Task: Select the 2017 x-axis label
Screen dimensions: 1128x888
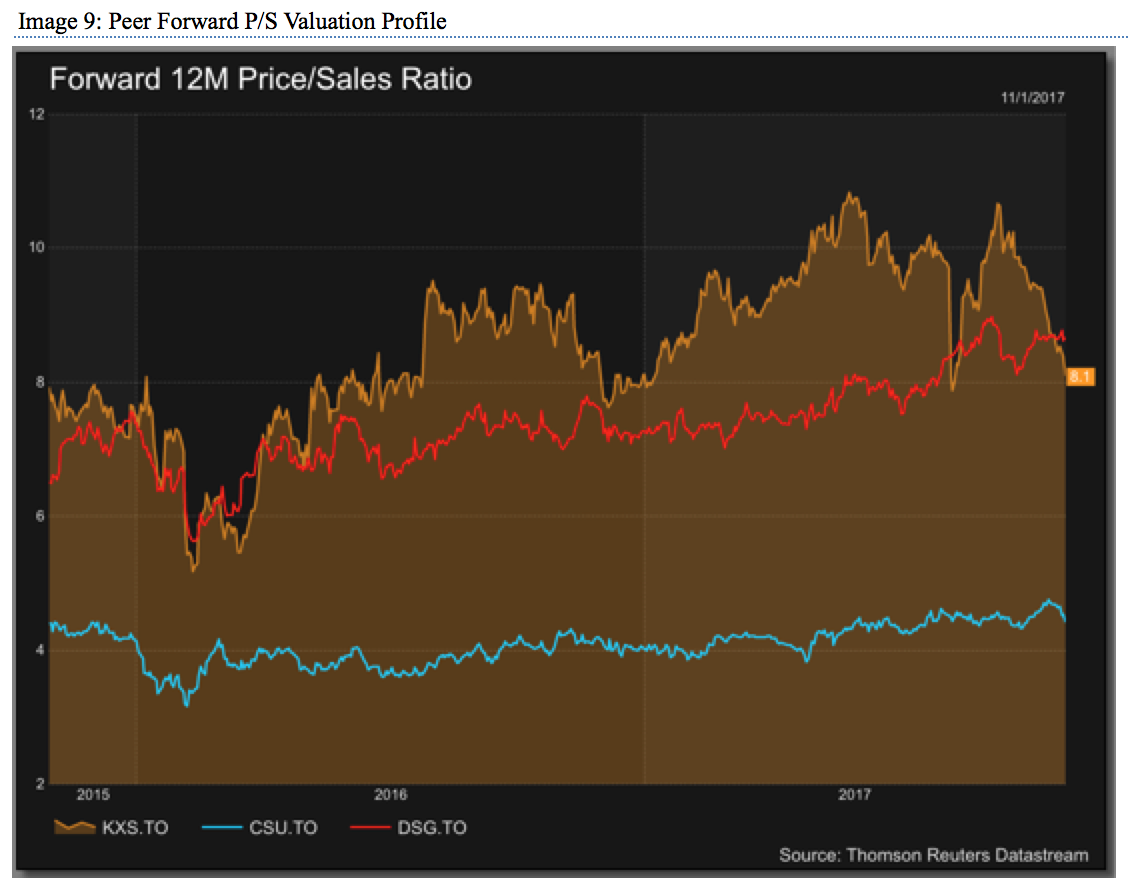Action: (x=855, y=796)
